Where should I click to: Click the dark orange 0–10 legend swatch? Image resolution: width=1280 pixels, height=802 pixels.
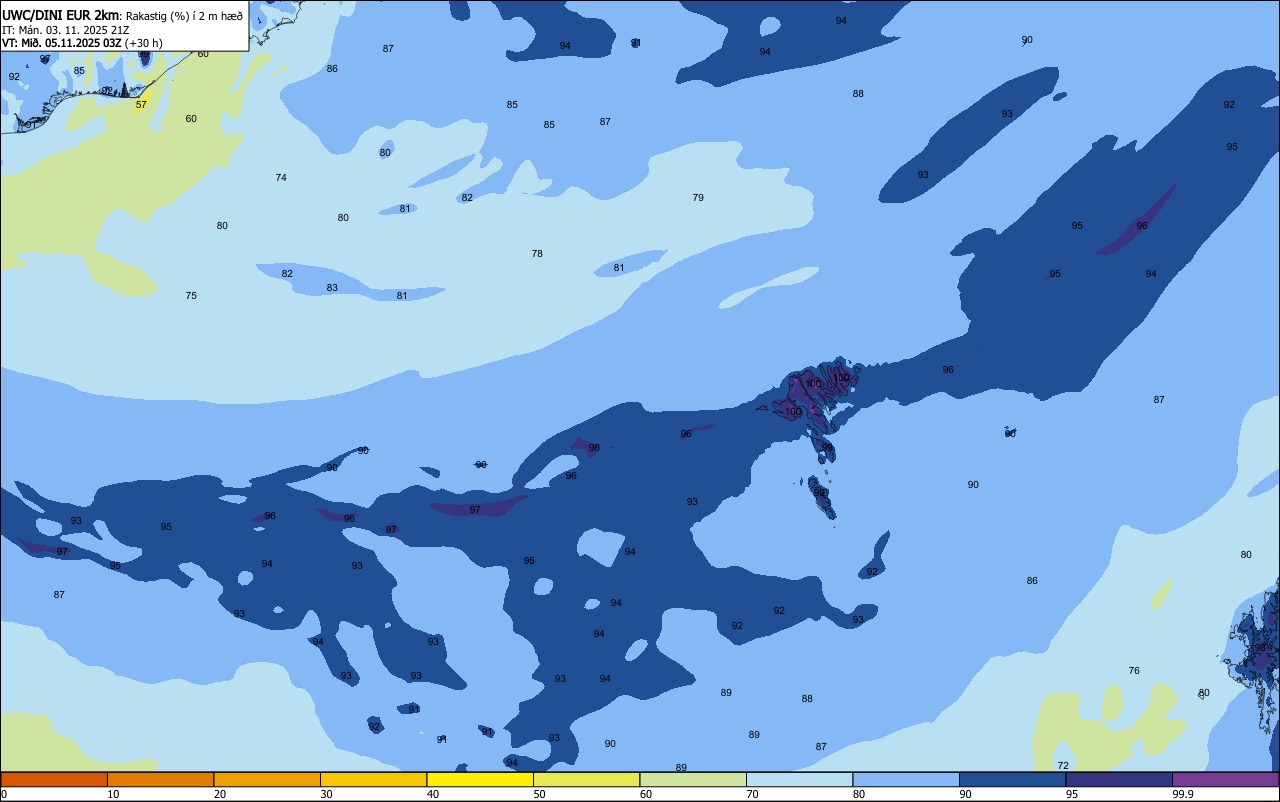coord(54,780)
